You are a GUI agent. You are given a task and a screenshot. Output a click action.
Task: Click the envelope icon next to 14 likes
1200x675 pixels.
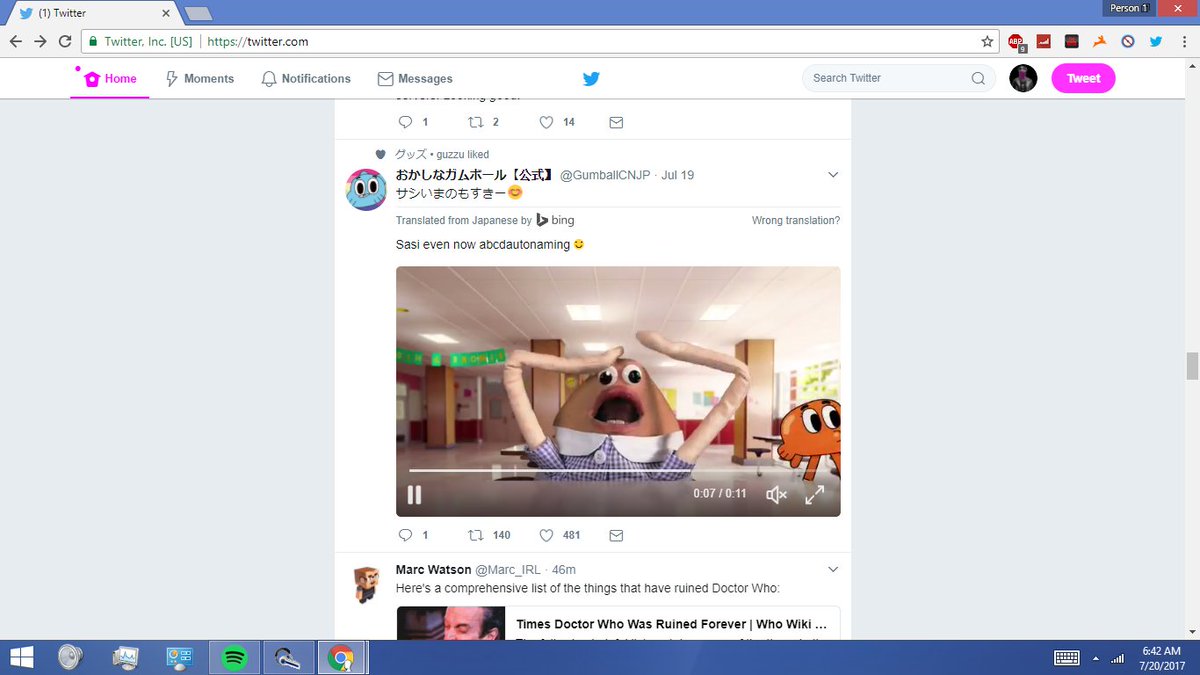[x=616, y=122]
